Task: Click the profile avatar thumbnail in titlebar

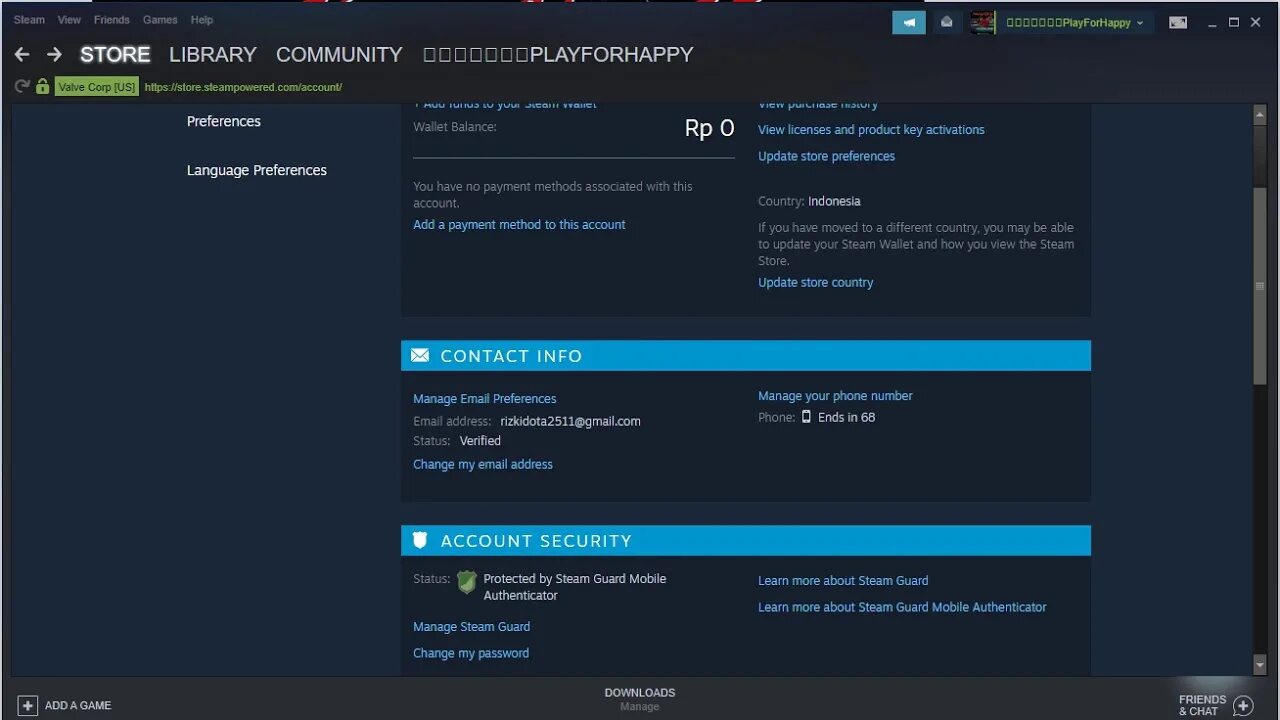Action: (x=981, y=21)
